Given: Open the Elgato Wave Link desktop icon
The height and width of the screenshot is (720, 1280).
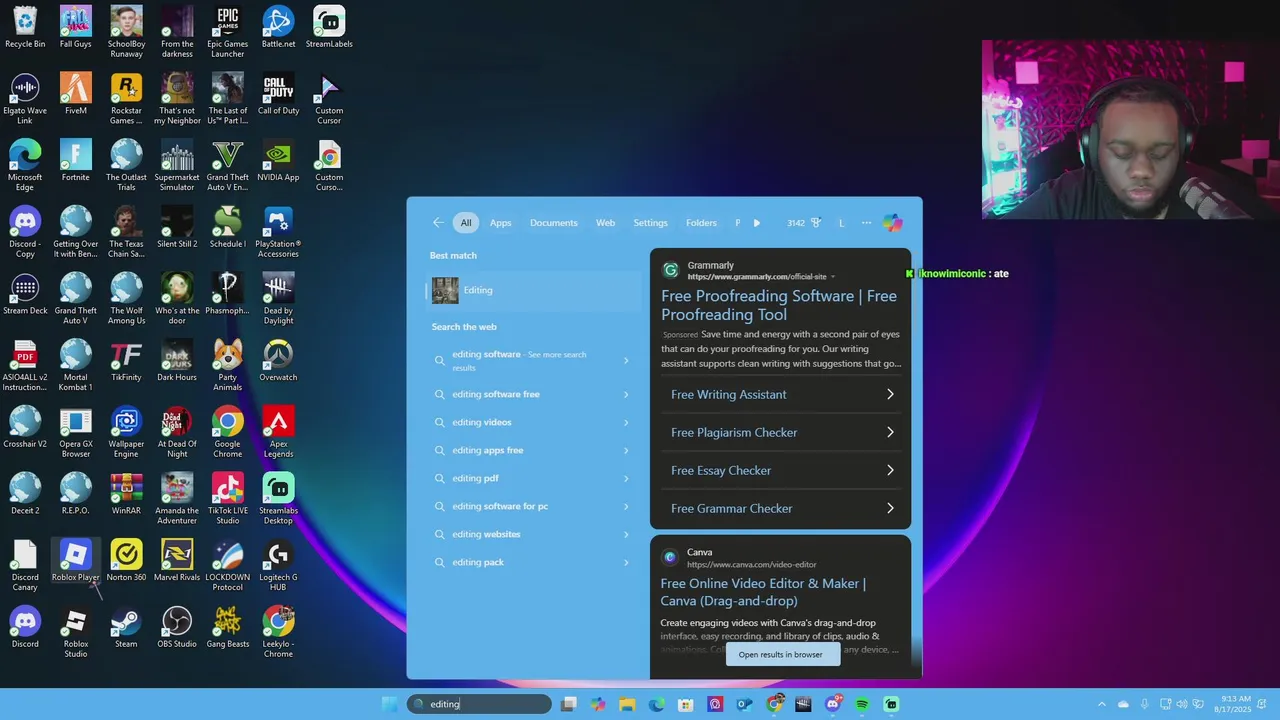Looking at the screenshot, I should (25, 98).
